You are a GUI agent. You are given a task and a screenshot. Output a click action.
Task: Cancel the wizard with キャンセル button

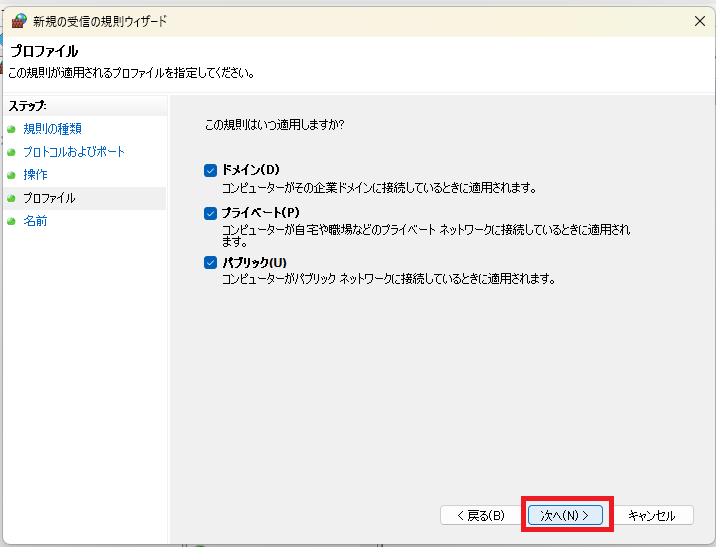tap(652, 515)
